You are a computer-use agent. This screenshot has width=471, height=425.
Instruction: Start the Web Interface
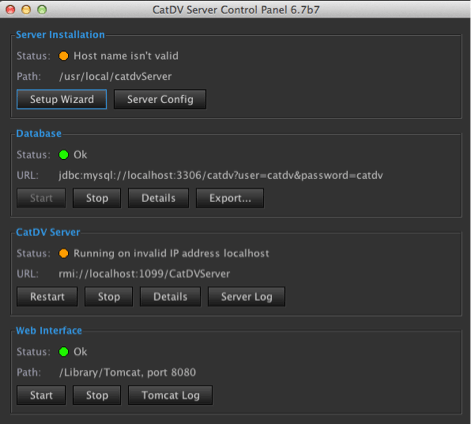click(x=41, y=395)
